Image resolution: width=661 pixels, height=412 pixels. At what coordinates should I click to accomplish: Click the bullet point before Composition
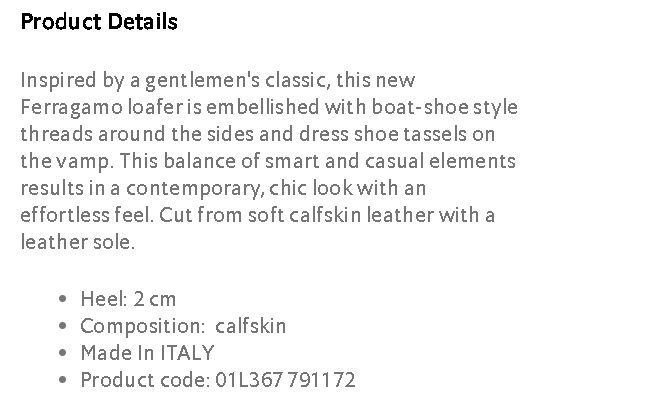point(63,327)
